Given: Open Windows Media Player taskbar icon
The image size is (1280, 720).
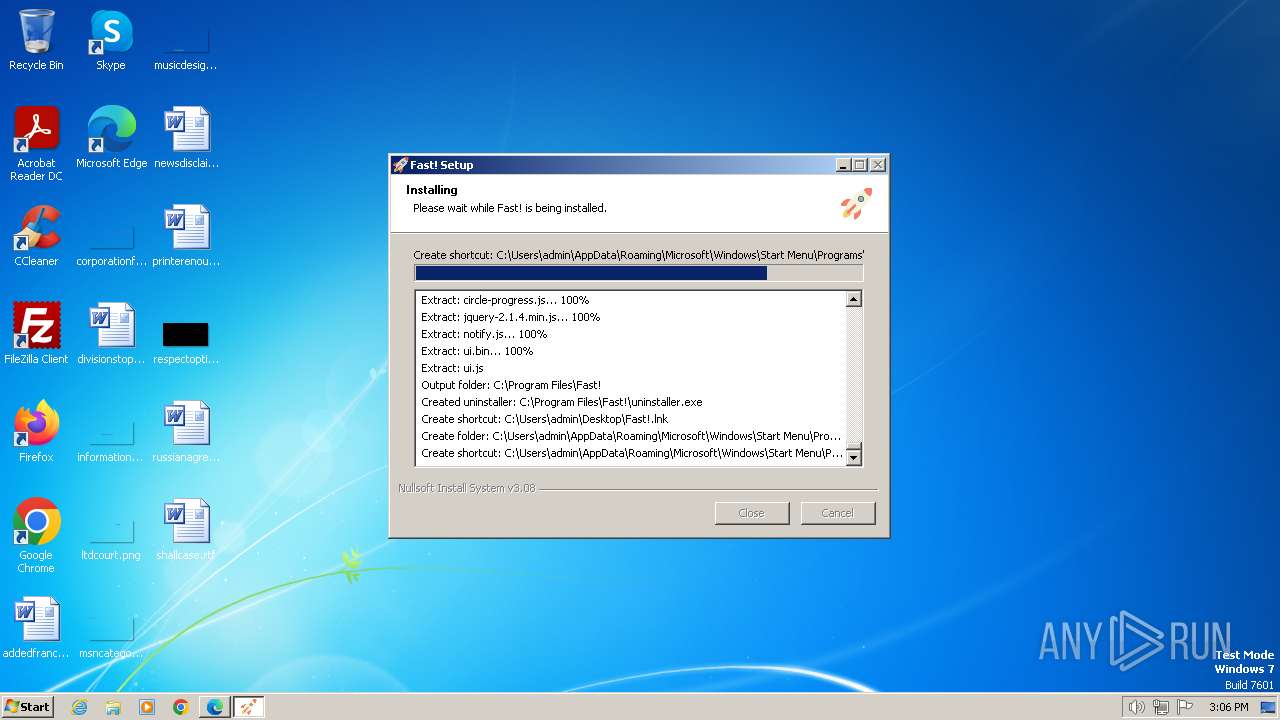Looking at the screenshot, I should point(147,707).
